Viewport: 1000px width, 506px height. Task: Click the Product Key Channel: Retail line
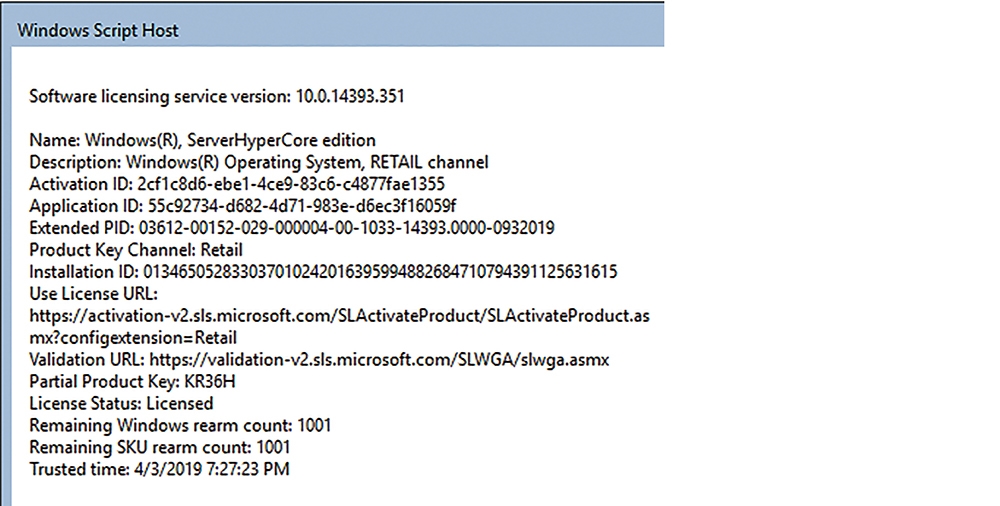(136, 249)
